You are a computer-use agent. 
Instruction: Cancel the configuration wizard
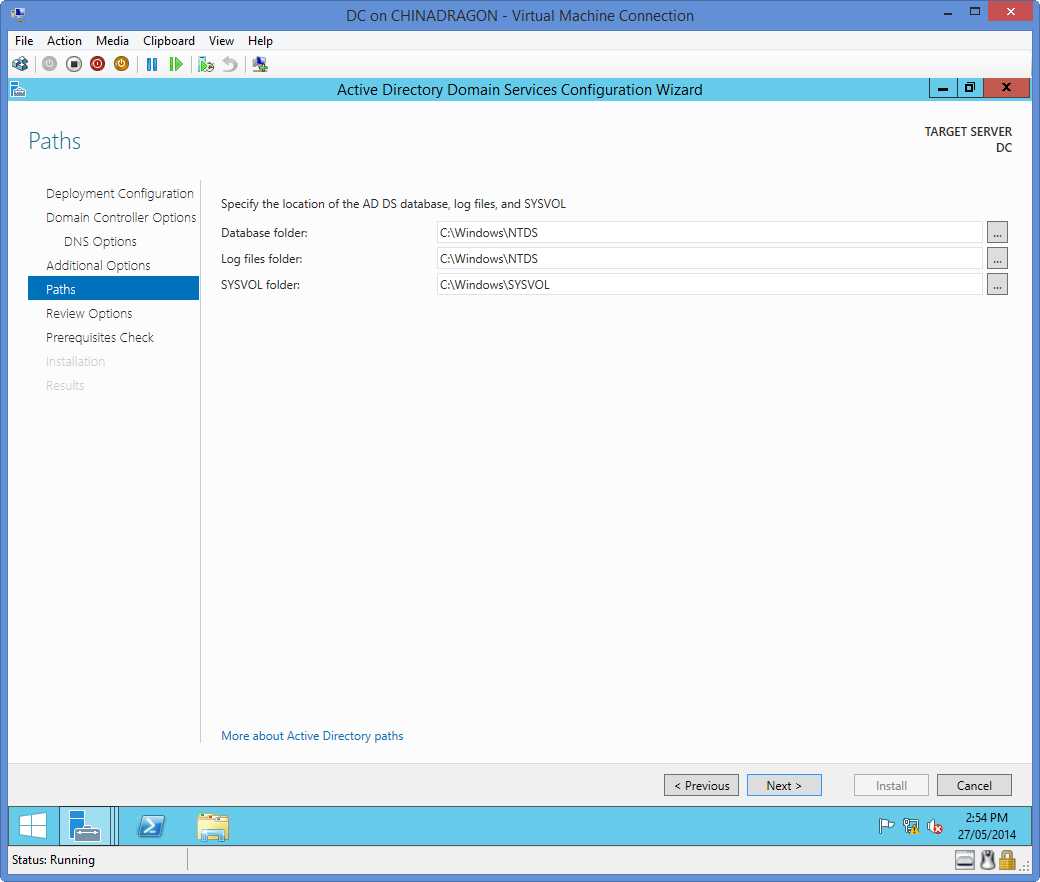click(x=974, y=785)
